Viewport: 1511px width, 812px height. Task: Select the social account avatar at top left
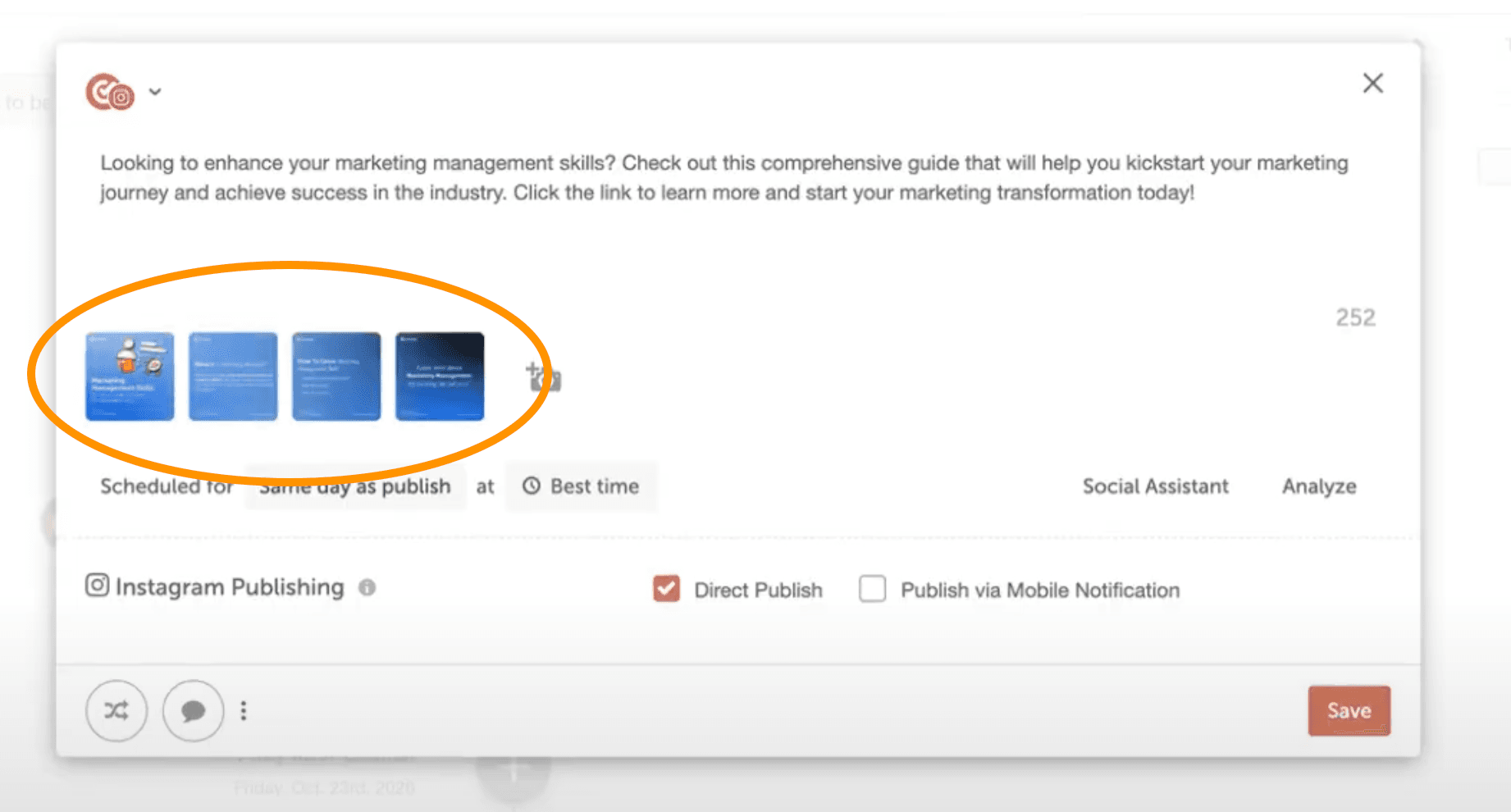point(111,91)
